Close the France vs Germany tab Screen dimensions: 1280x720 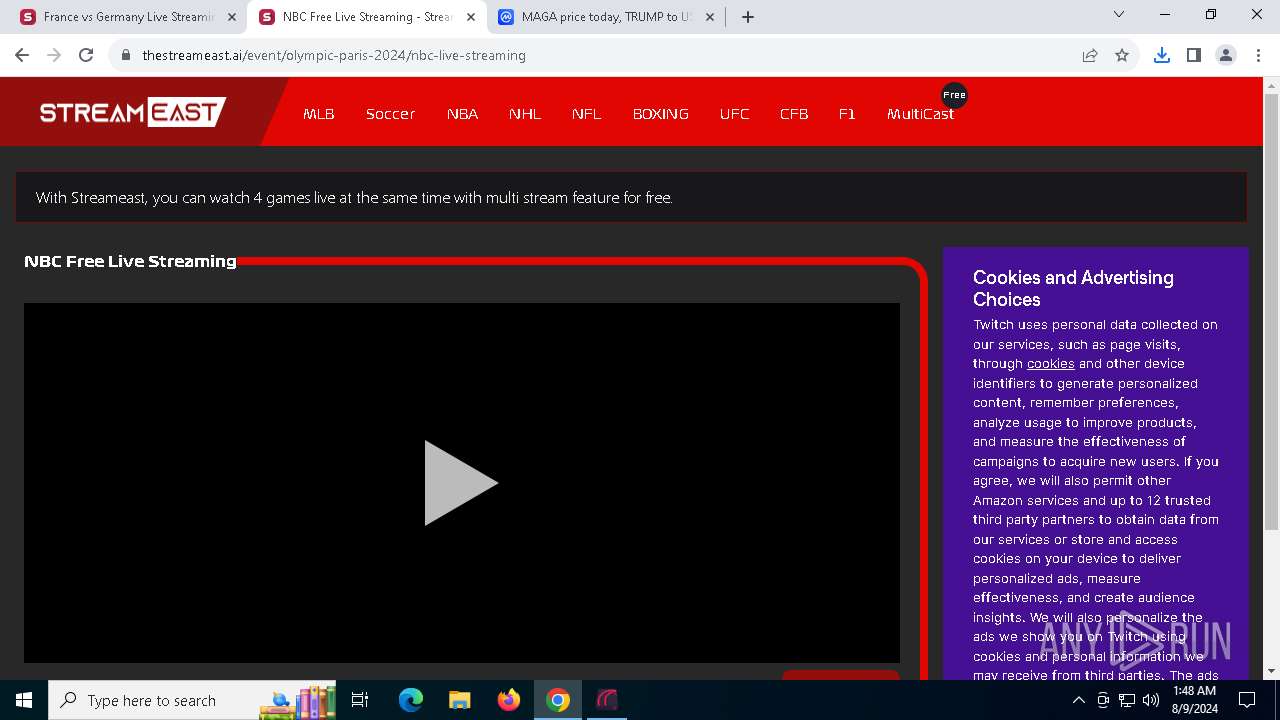pyautogui.click(x=232, y=17)
